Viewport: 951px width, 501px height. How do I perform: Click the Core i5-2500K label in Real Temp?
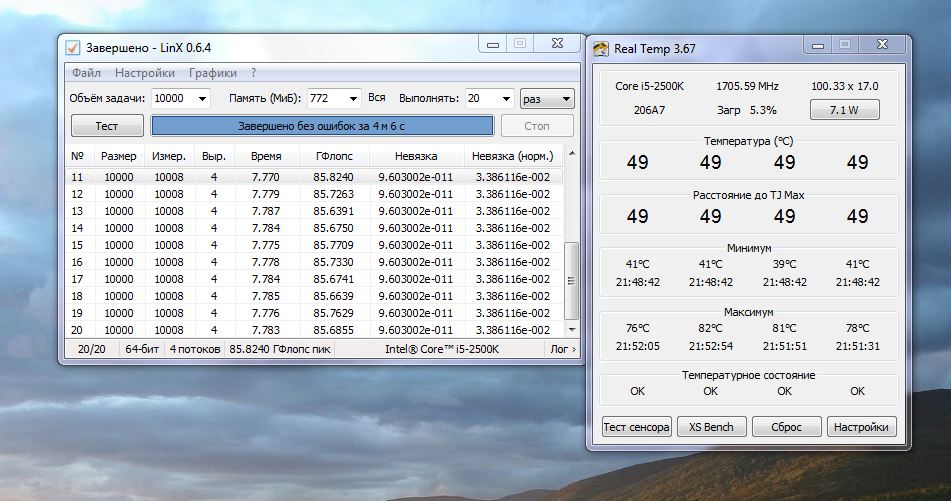(649, 86)
